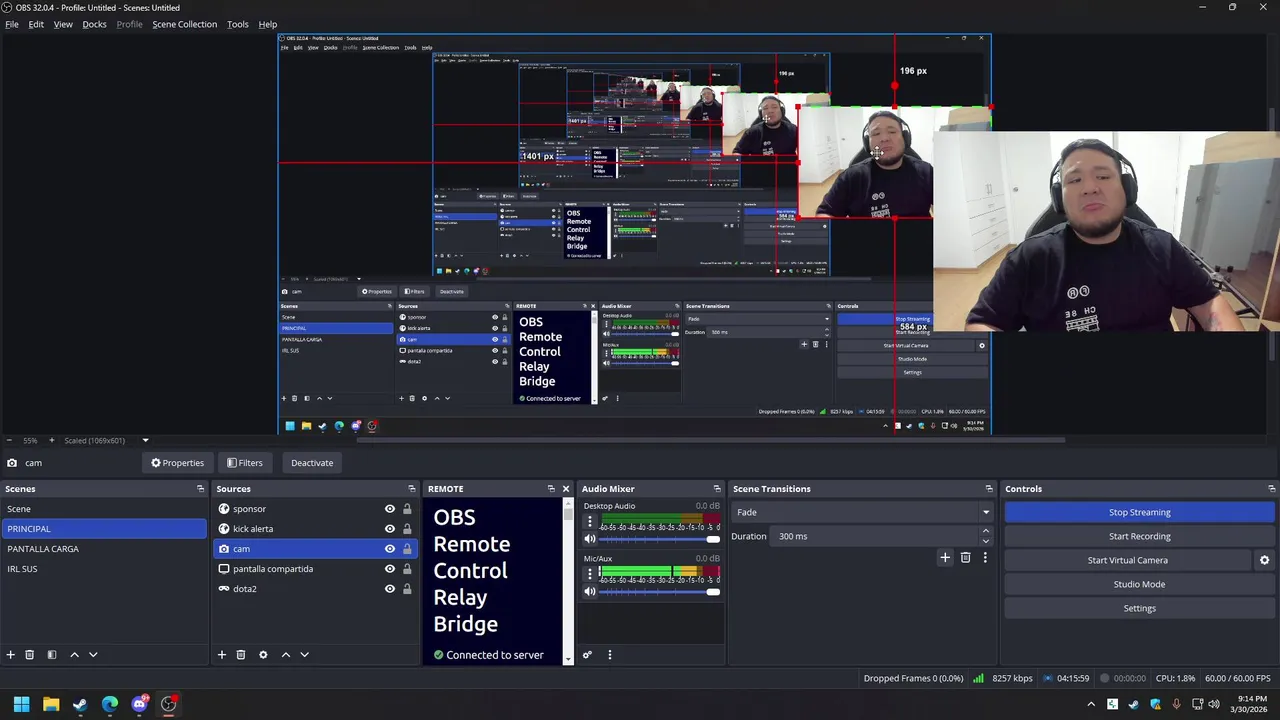The width and height of the screenshot is (1280, 720).
Task: Unlock the dota2 source
Action: [407, 589]
